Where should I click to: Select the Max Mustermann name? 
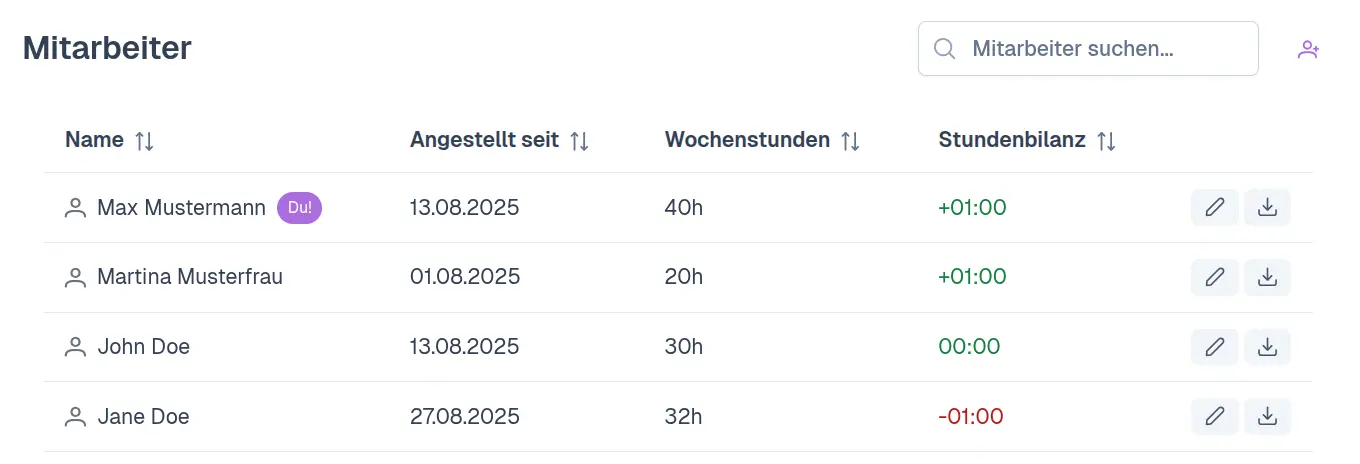tap(181, 208)
